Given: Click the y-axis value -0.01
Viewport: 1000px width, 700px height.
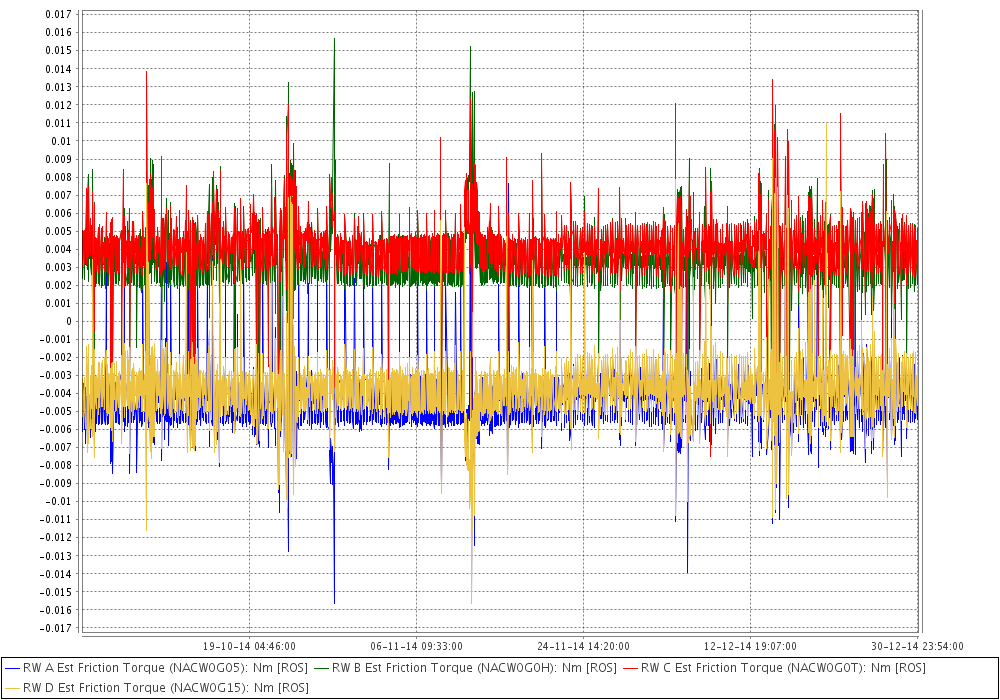Looking at the screenshot, I should point(59,502).
